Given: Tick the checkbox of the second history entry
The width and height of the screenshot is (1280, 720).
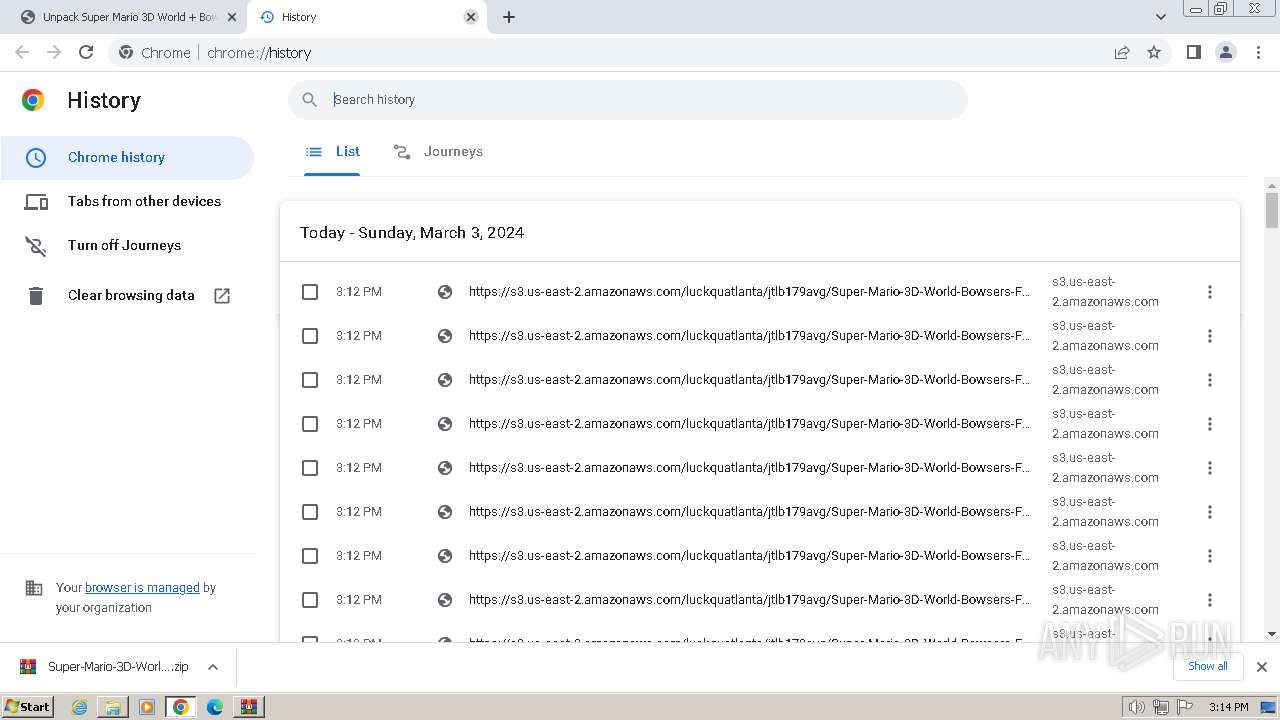Looking at the screenshot, I should [x=310, y=336].
